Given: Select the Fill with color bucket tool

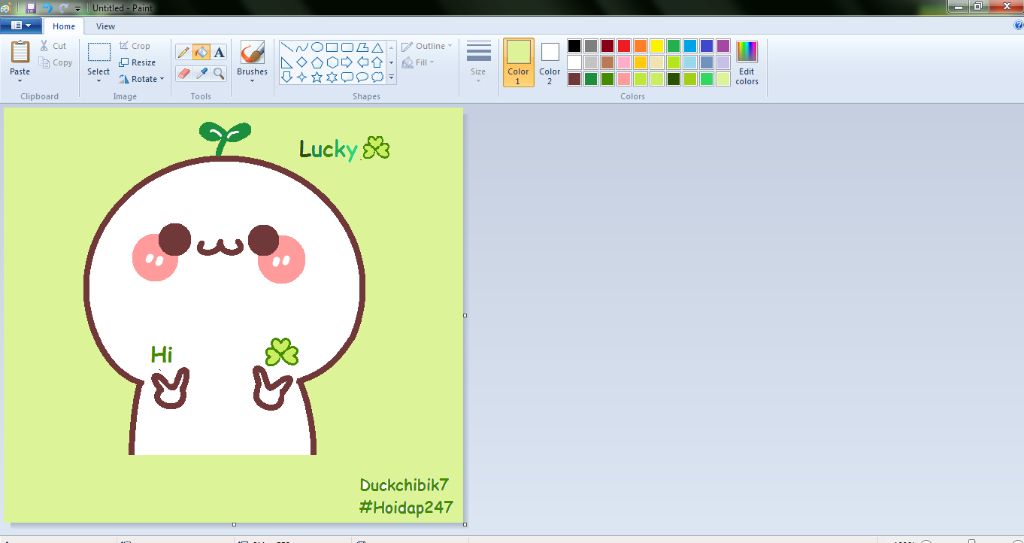Looking at the screenshot, I should [201, 52].
